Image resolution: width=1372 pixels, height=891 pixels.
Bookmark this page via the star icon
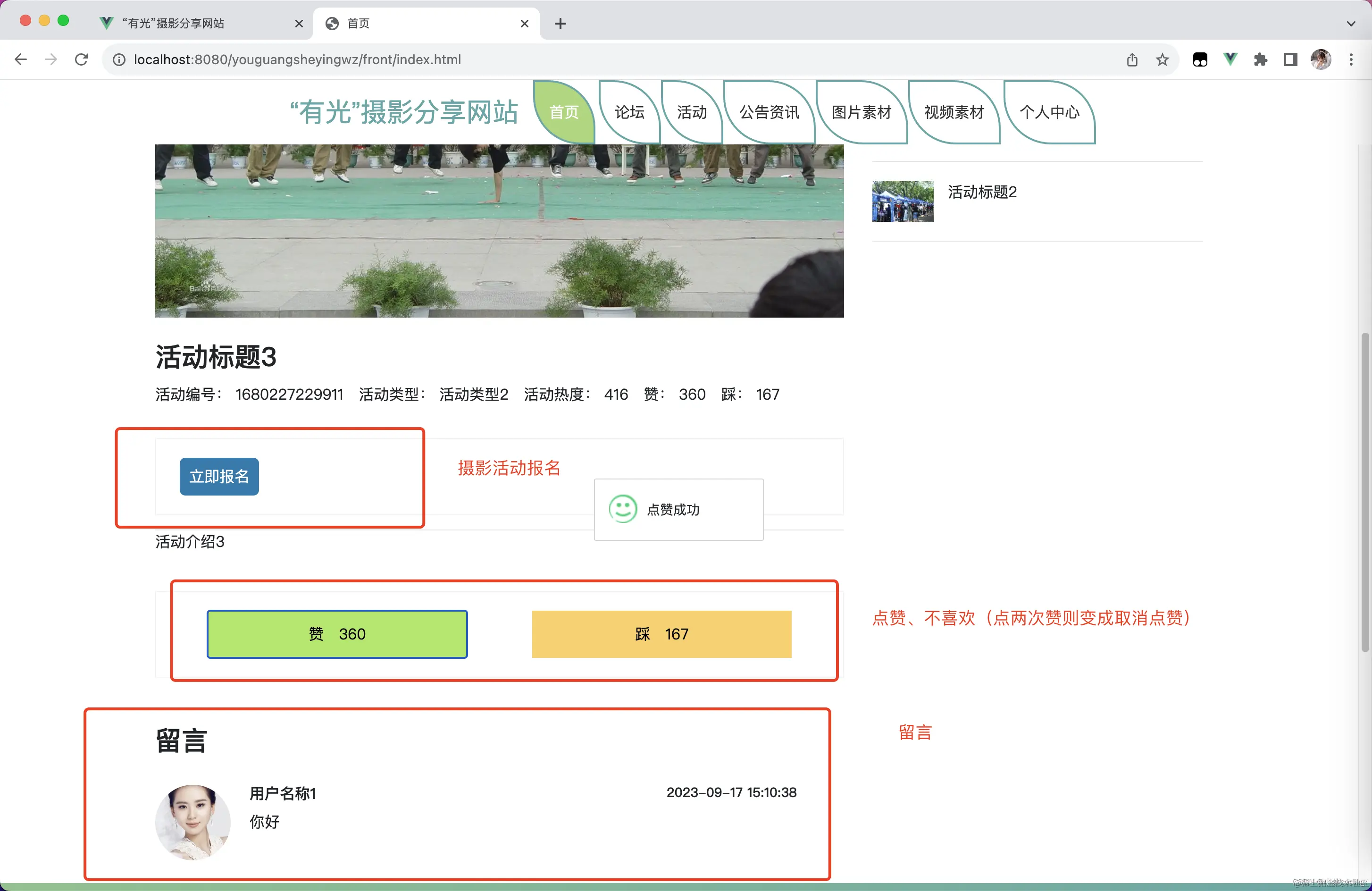tap(1162, 59)
